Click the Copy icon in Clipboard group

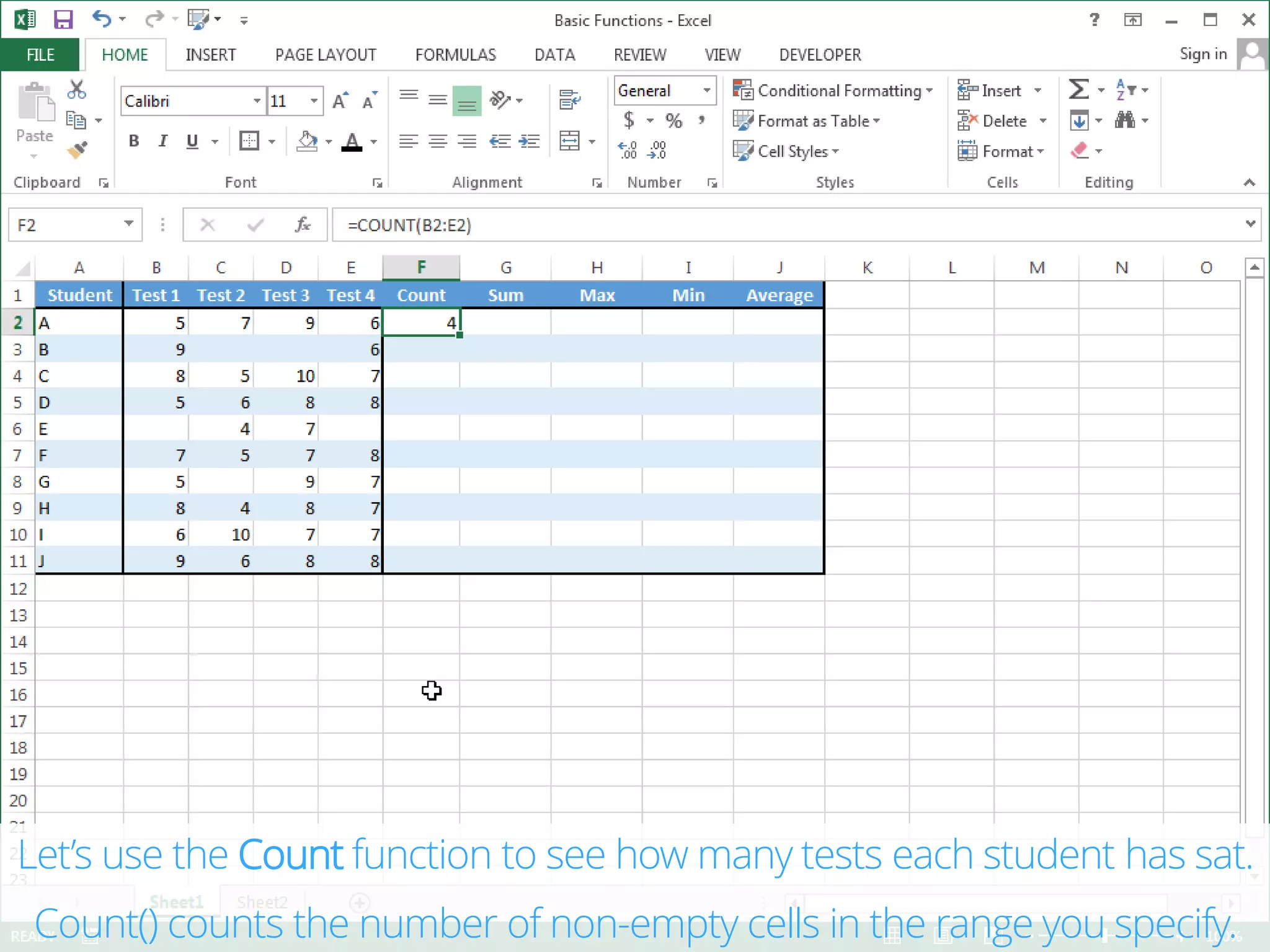(76, 120)
